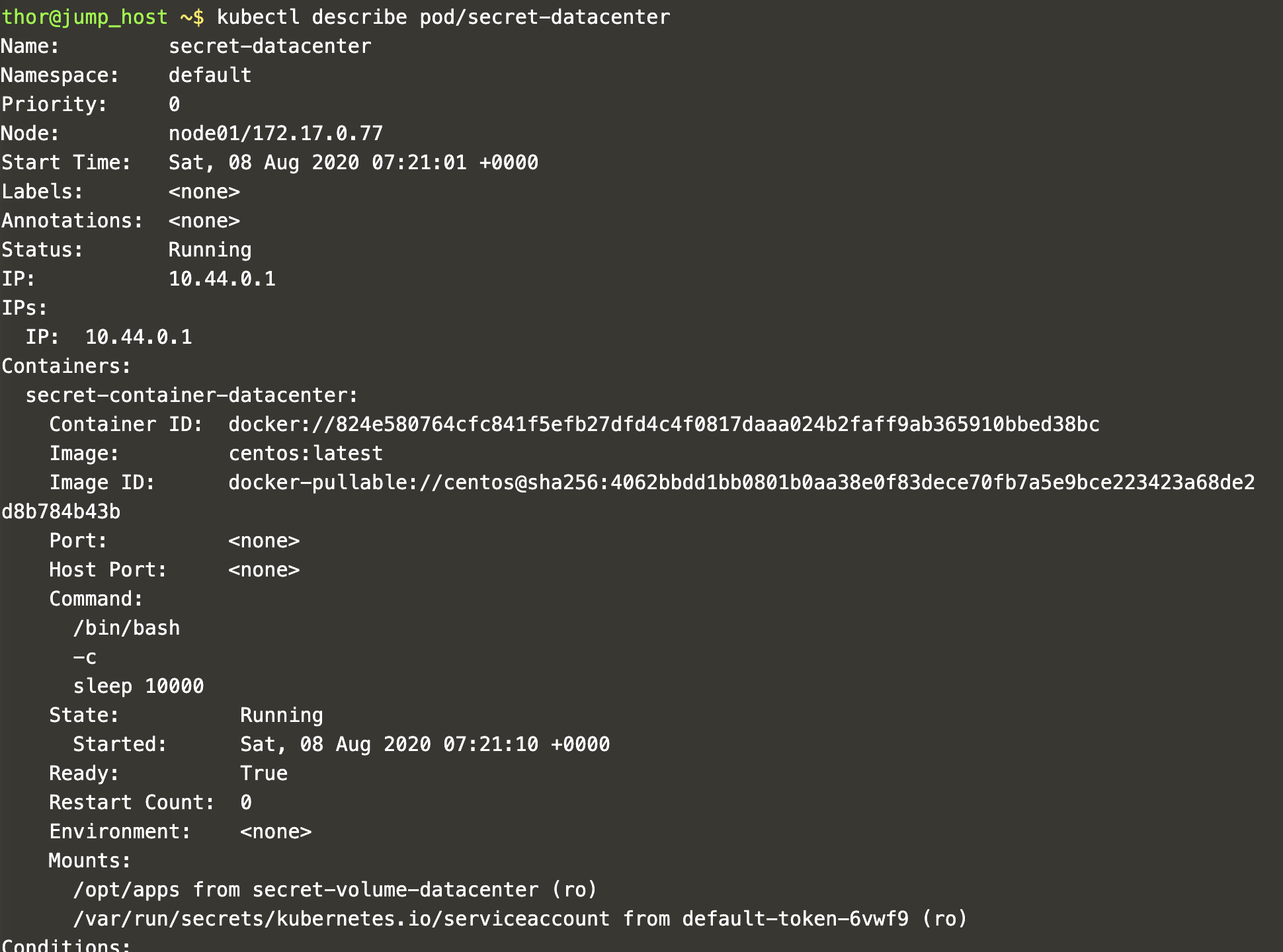The width and height of the screenshot is (1283, 952).
Task: Click the thor@jump_host shell prompt
Action: click(x=85, y=17)
